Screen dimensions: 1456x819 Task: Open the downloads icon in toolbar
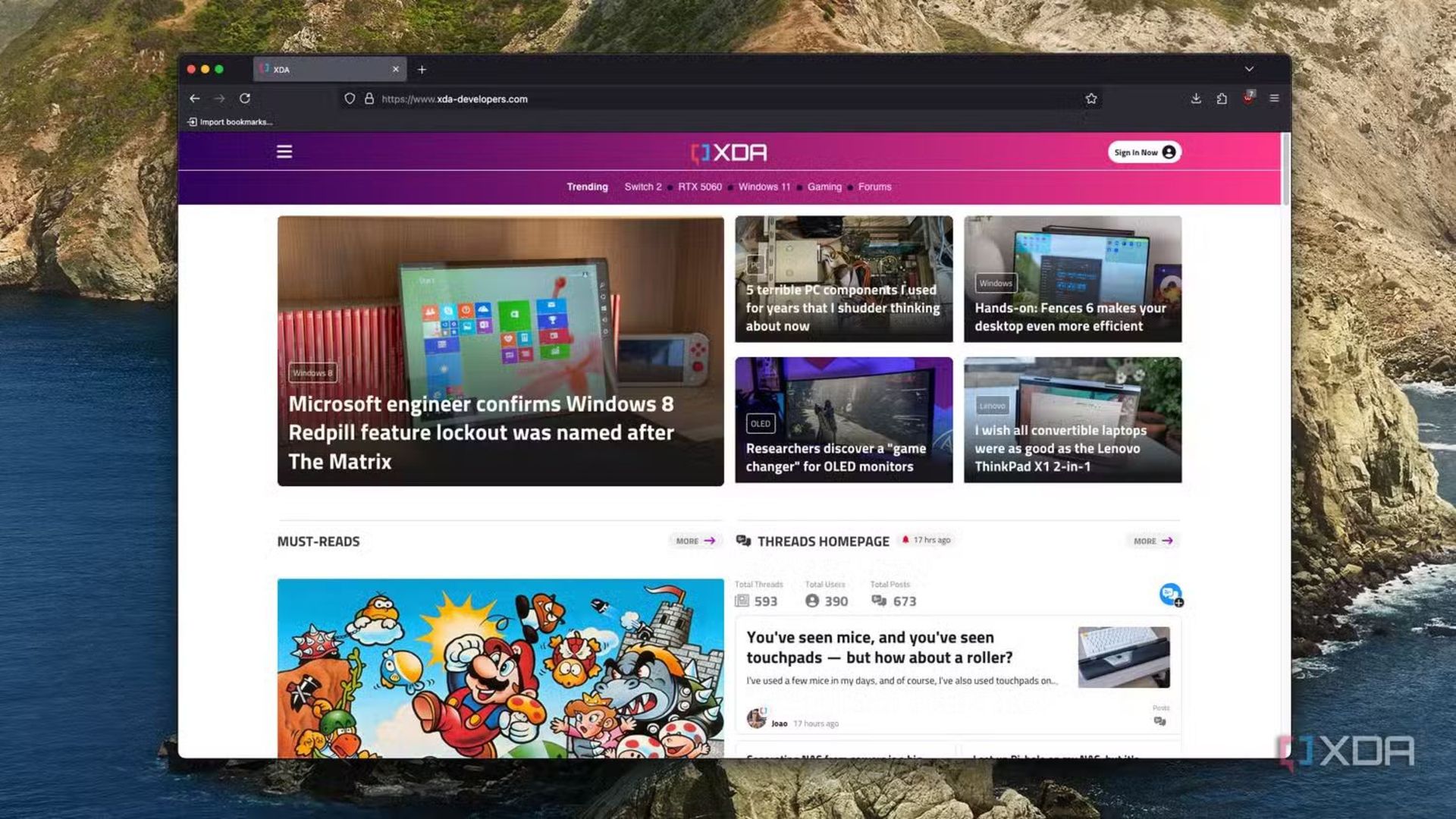[x=1196, y=99]
